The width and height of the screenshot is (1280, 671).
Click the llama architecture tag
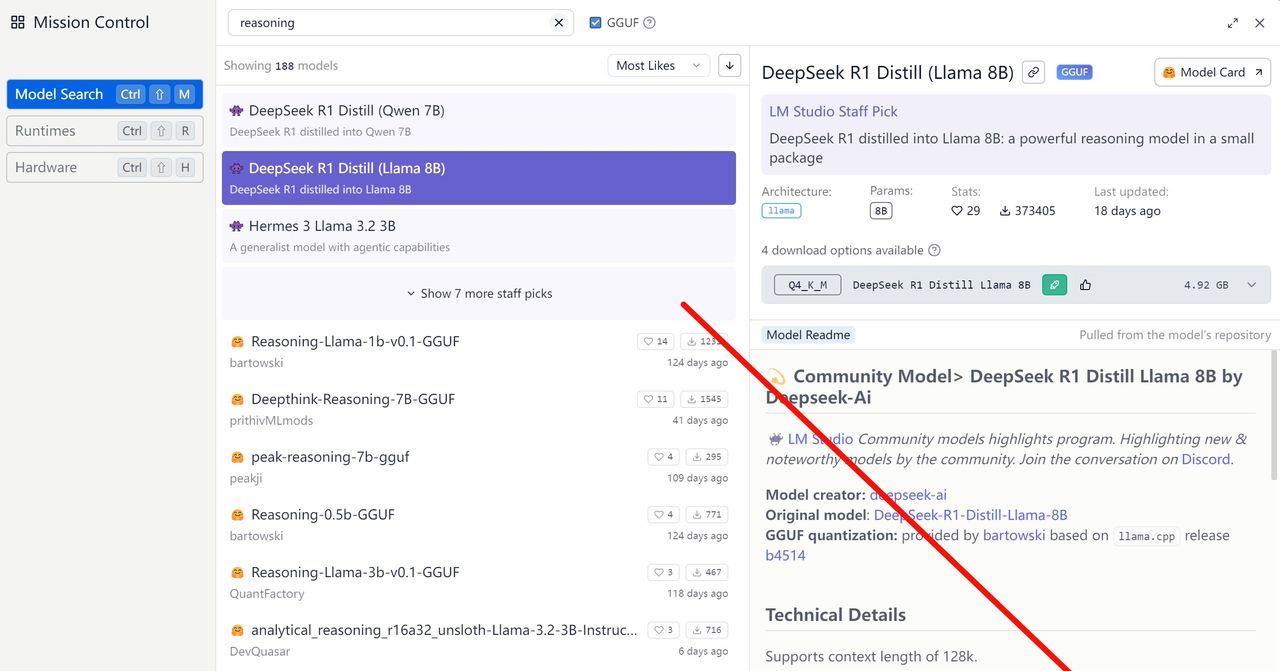click(781, 211)
